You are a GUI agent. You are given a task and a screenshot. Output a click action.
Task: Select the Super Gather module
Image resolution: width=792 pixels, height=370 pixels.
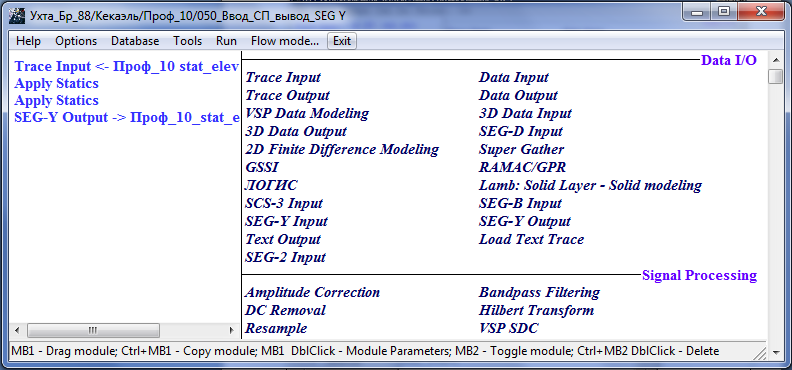pos(521,149)
